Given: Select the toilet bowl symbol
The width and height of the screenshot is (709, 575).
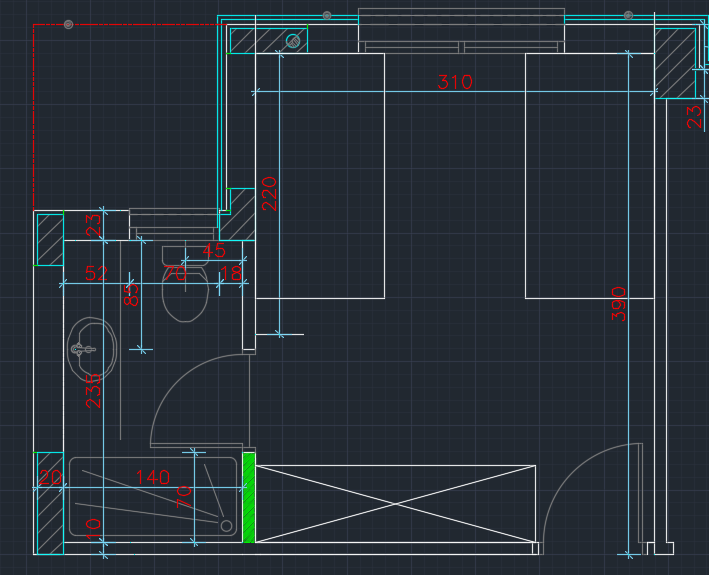Looking at the screenshot, I should click(185, 295).
